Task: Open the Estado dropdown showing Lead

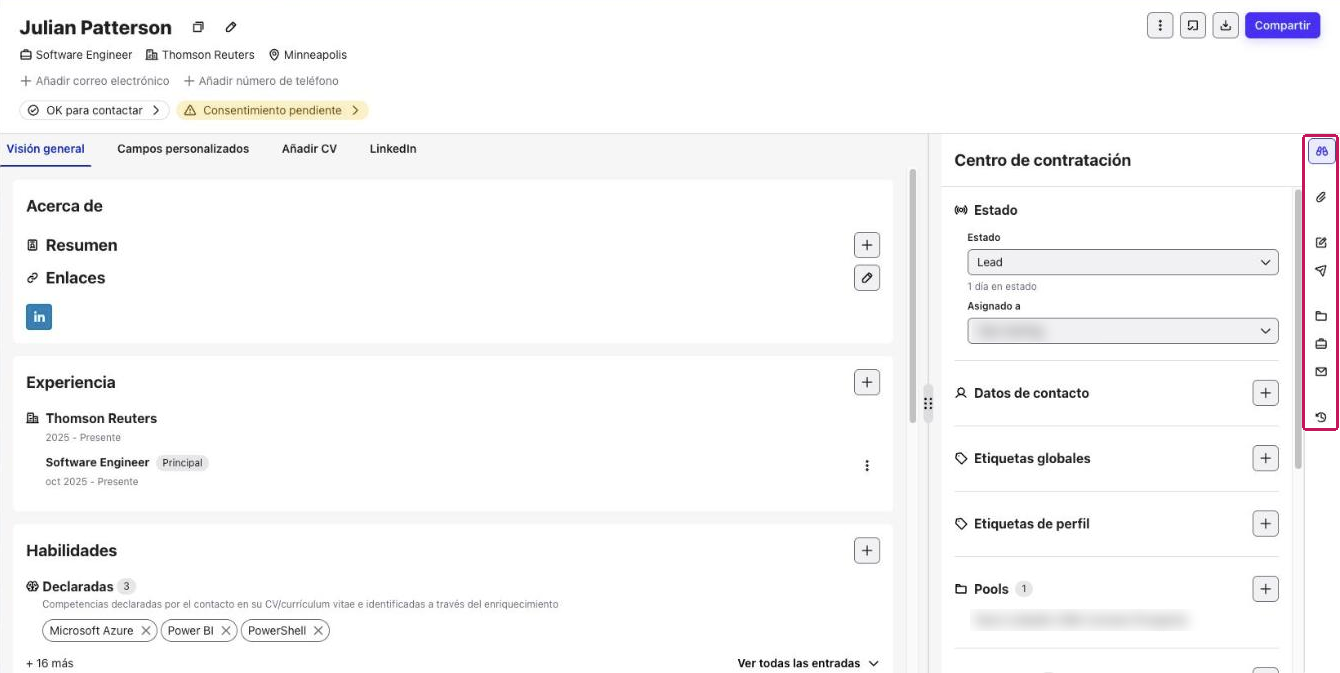Action: (1123, 262)
